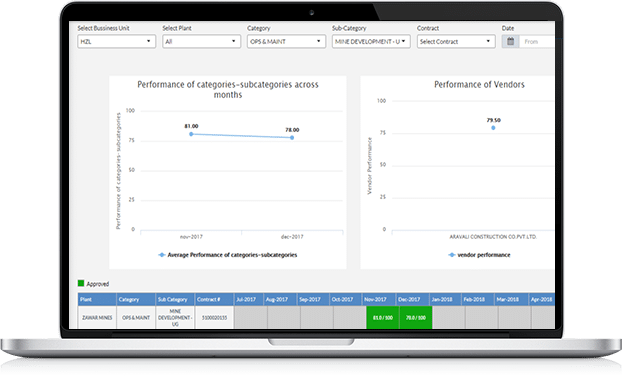Open the Select Contract dropdown
Viewport: 622px width, 376px height.
(x=456, y=41)
